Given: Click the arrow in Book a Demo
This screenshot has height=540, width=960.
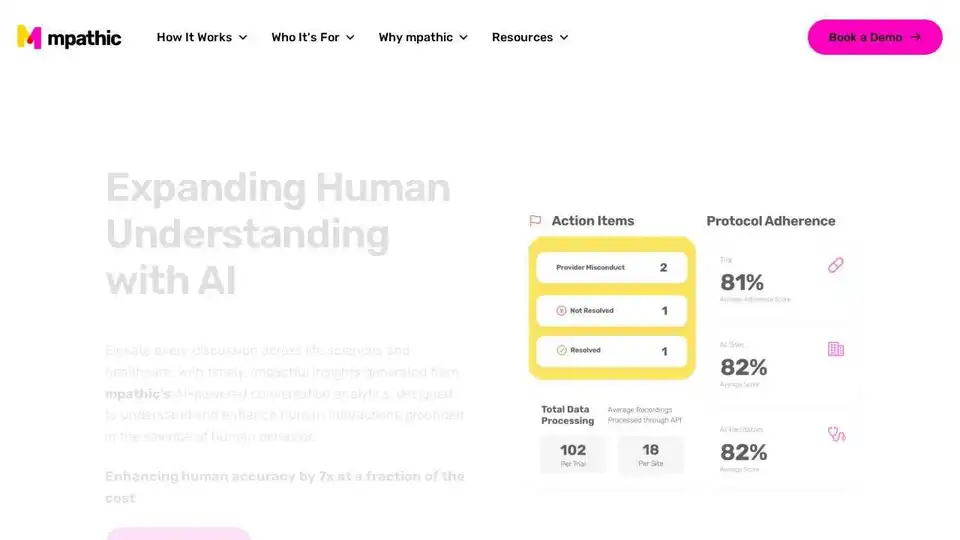Looking at the screenshot, I should 915,37.
